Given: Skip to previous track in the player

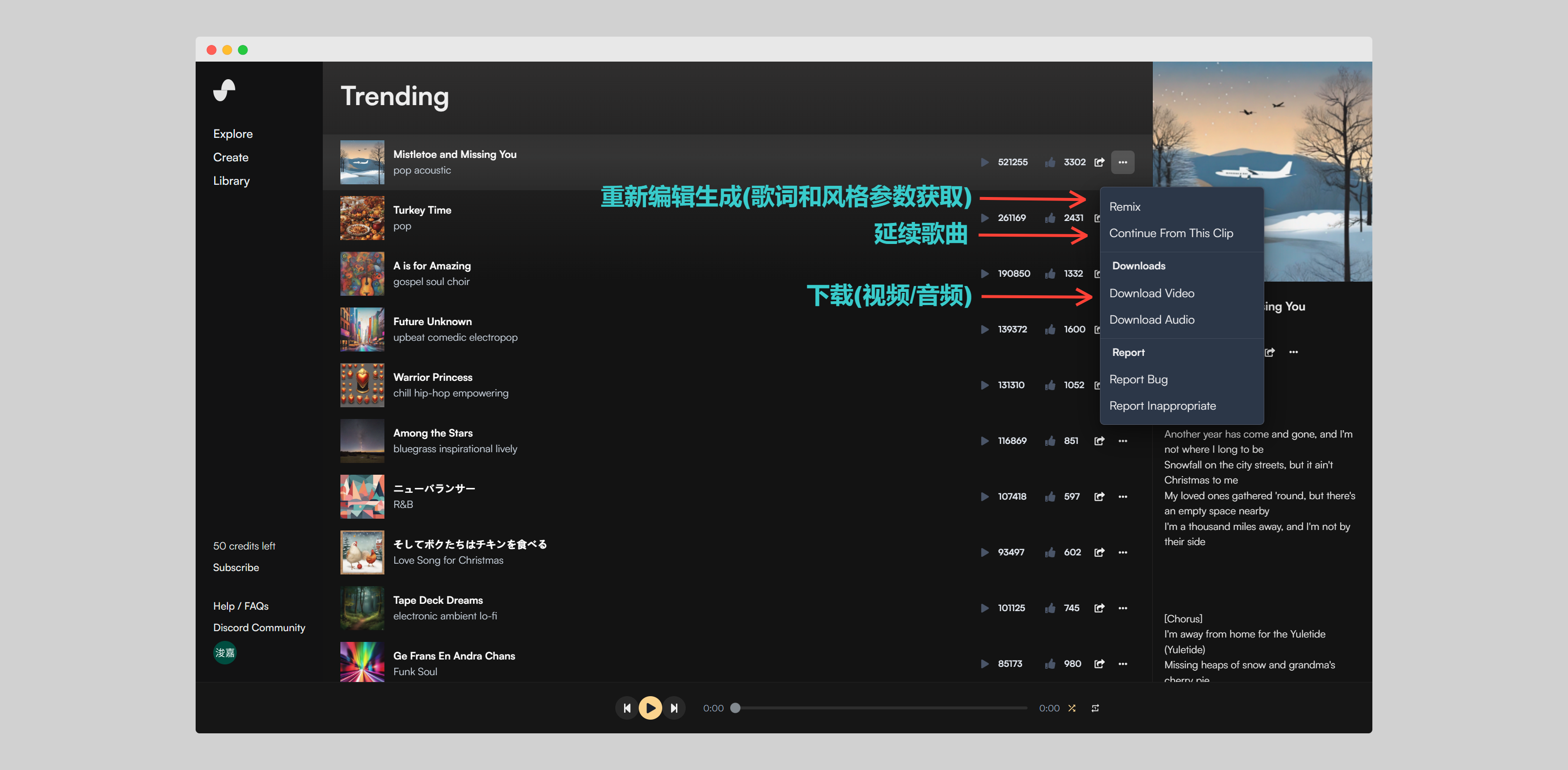Looking at the screenshot, I should (x=627, y=708).
